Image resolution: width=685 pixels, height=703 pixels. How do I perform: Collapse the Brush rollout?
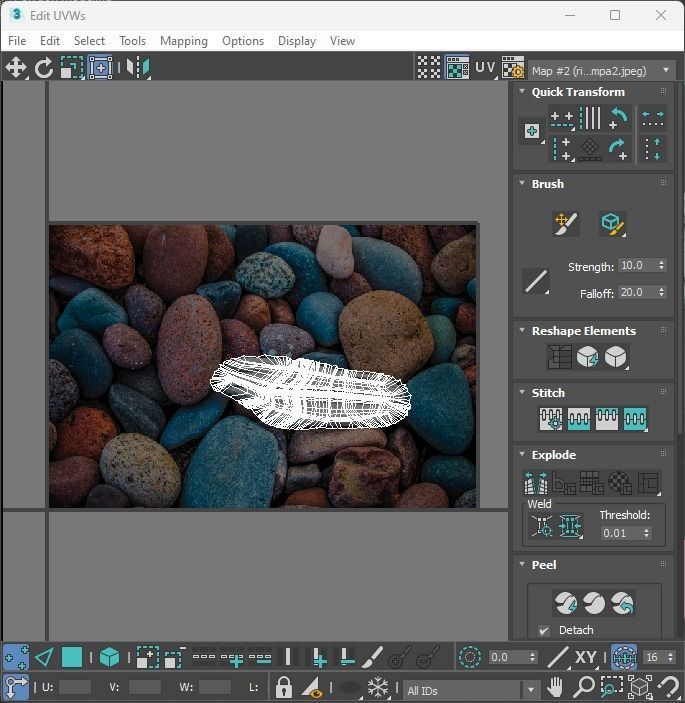pyautogui.click(x=522, y=183)
